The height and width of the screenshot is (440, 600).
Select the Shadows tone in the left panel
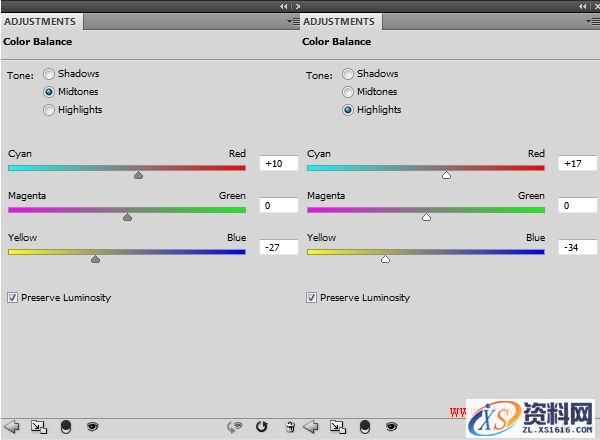click(x=48, y=74)
